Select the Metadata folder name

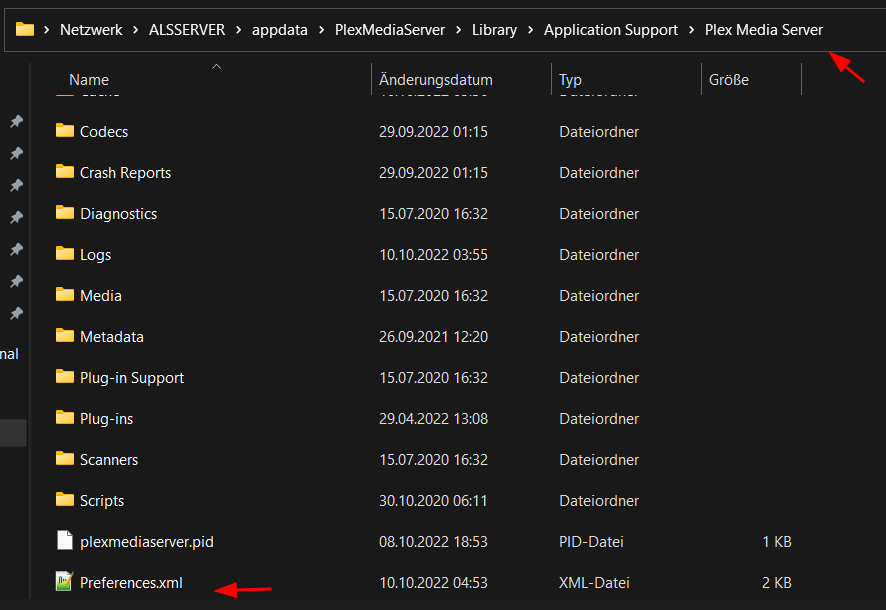click(112, 337)
